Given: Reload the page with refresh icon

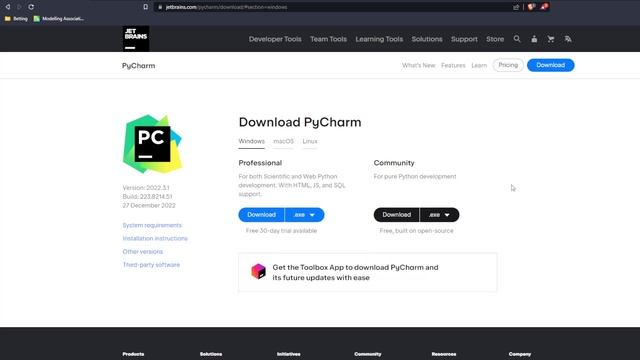Looking at the screenshot, I should [31, 7].
